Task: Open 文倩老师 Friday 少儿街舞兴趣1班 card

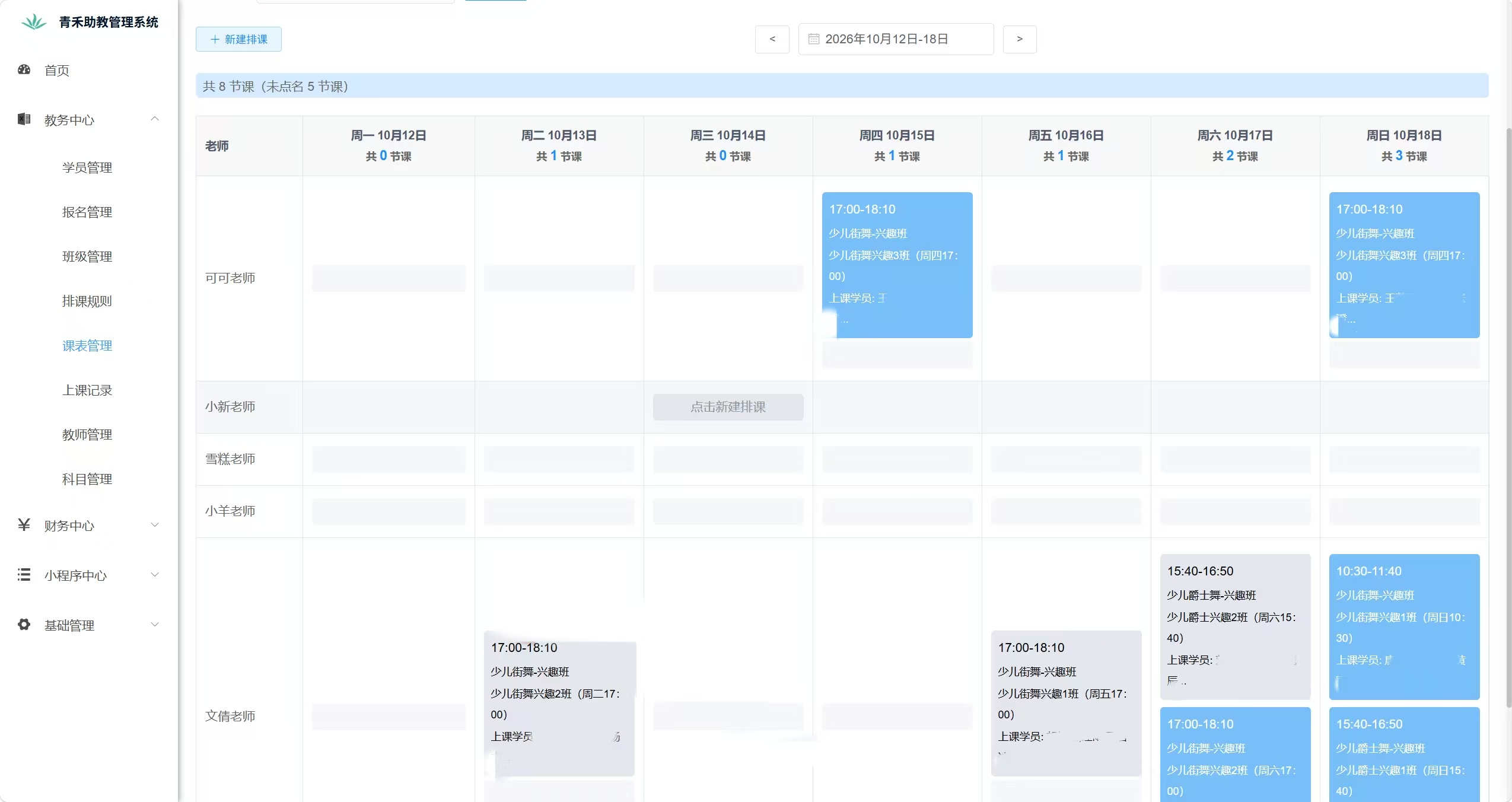Action: 1066,704
